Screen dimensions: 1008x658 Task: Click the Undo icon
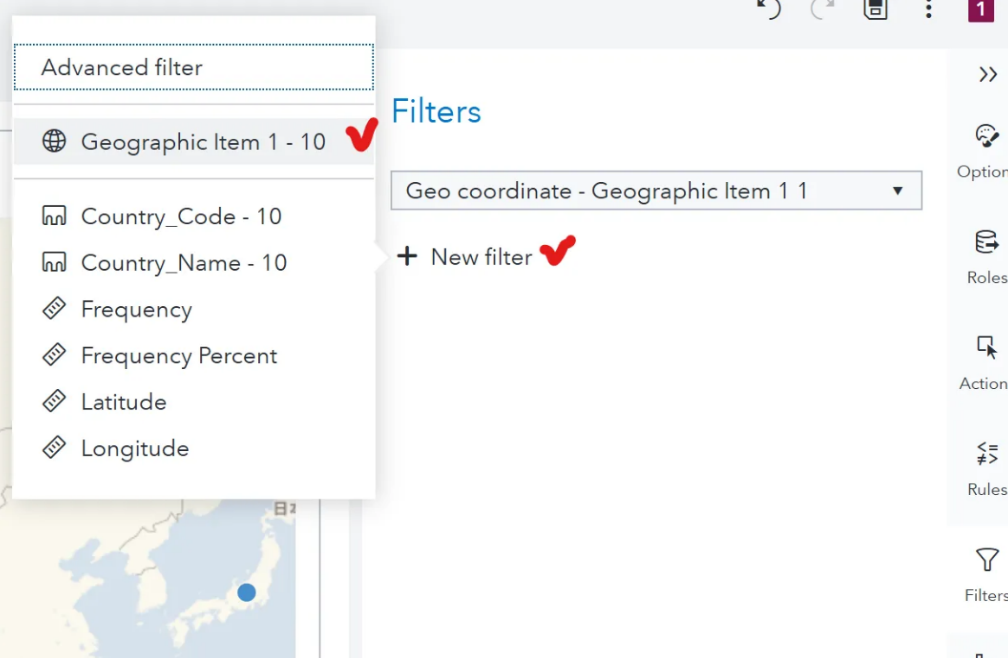(x=768, y=12)
